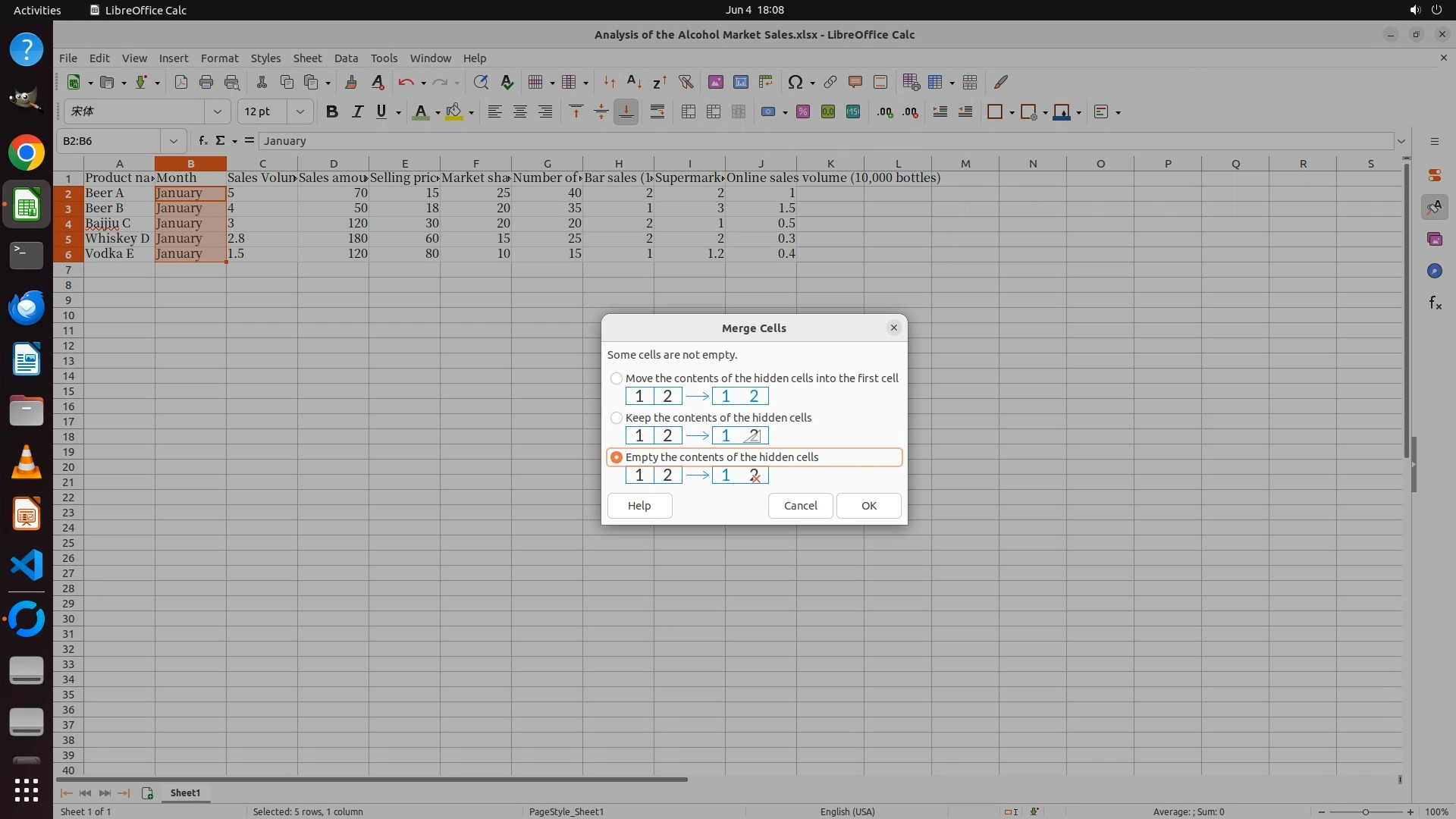Click the Sort Ascending icon
1456x819 pixels.
point(634,82)
